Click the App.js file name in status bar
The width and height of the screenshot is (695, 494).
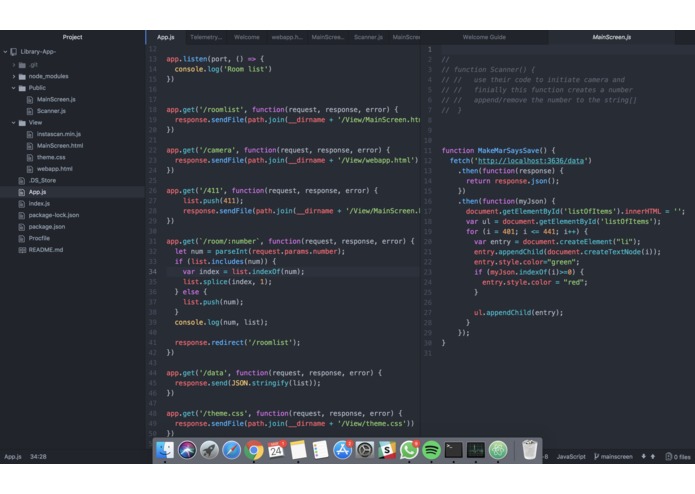pos(13,456)
